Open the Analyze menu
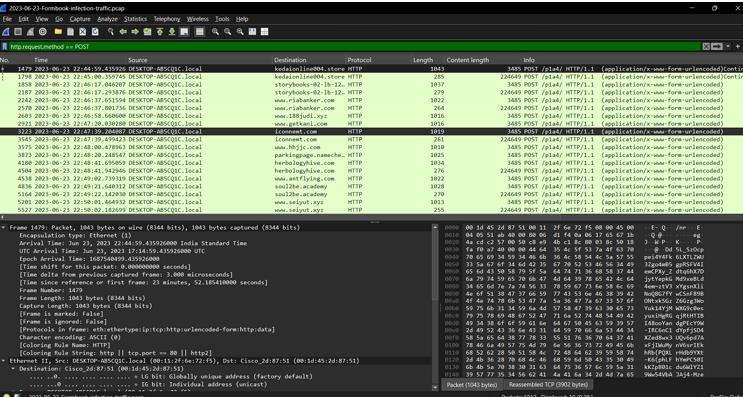Screen dimensions: 743x397 (107, 19)
